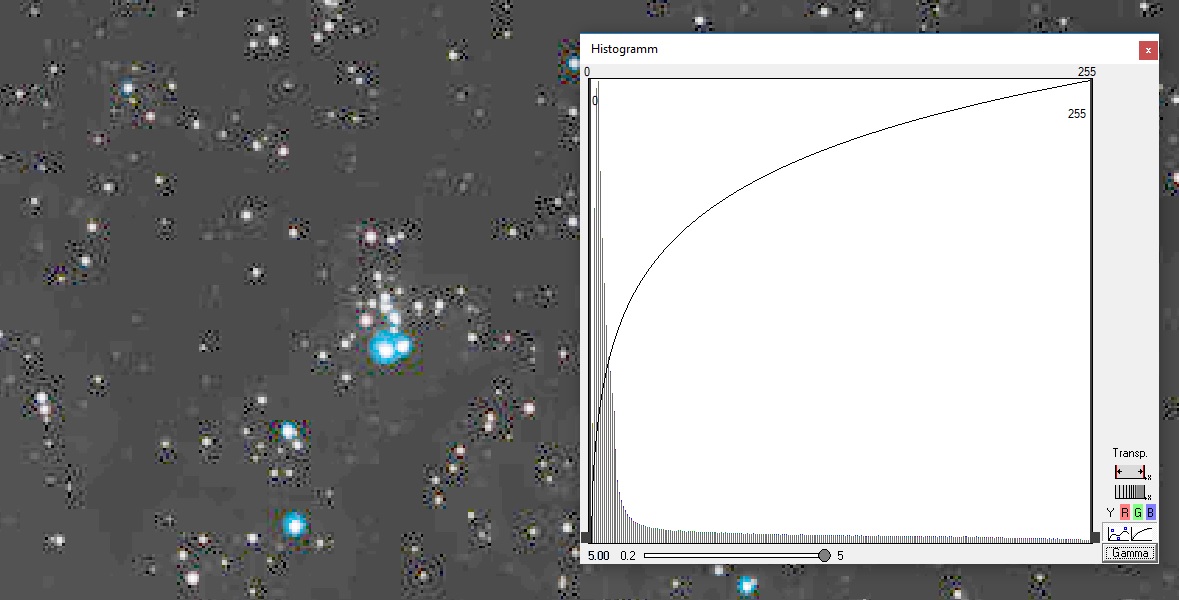1179x600 pixels.
Task: Click the top-right 255 curve endpoint
Action: tap(1090, 81)
